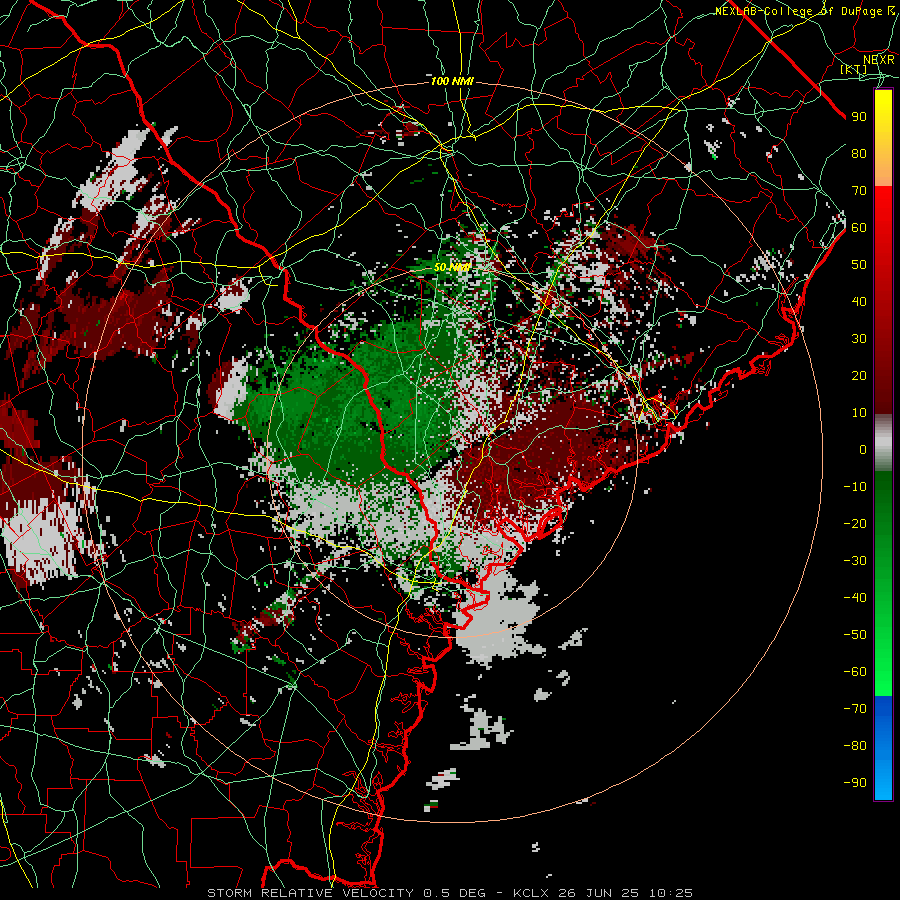Click the "NEXLAB-College of DuPage" header text
Screen dimensions: 900x900
[799, 11]
